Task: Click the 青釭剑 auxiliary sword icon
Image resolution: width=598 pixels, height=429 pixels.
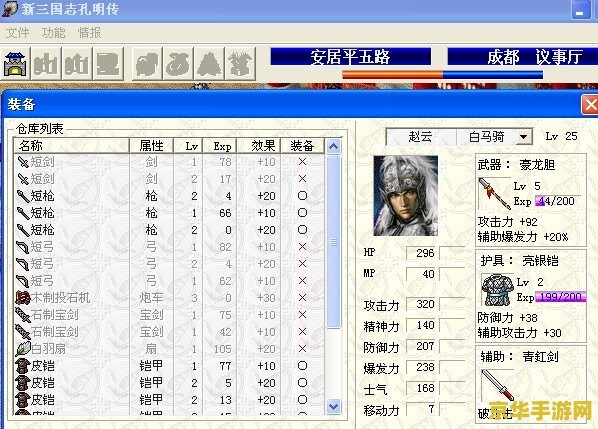Action: pyautogui.click(x=498, y=385)
